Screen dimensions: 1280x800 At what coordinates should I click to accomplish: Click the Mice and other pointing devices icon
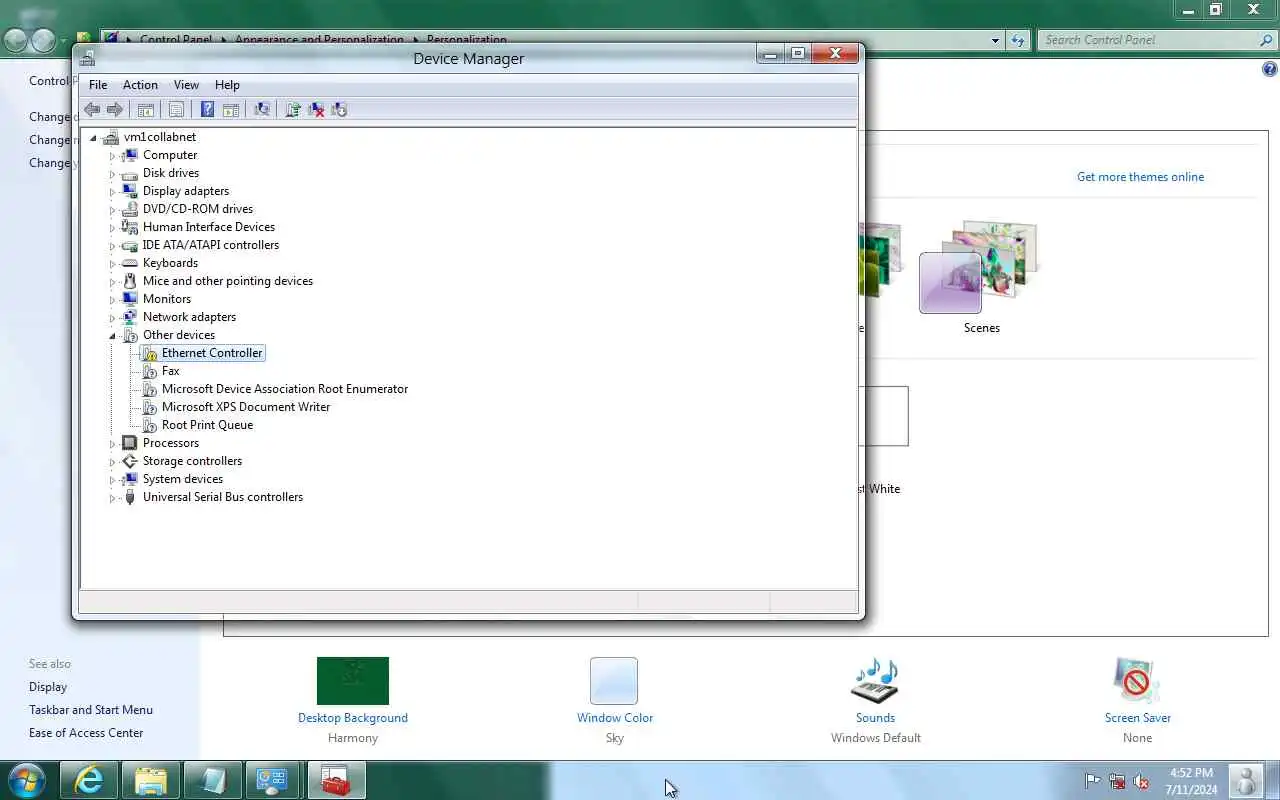130,281
